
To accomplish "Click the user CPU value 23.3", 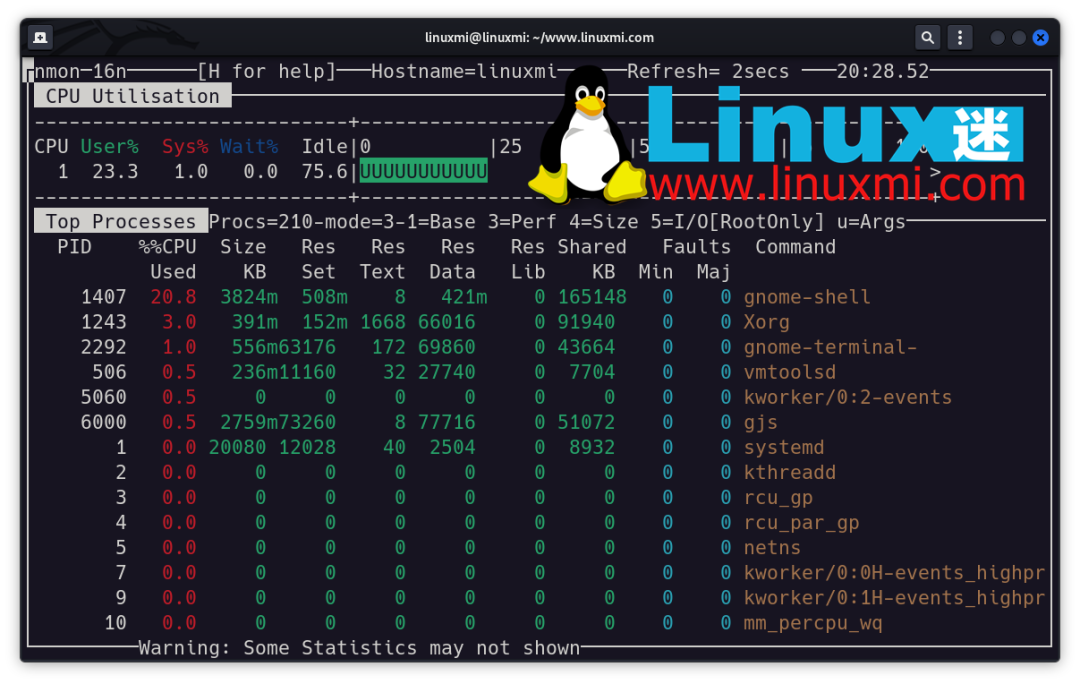I will pyautogui.click(x=115, y=172).
